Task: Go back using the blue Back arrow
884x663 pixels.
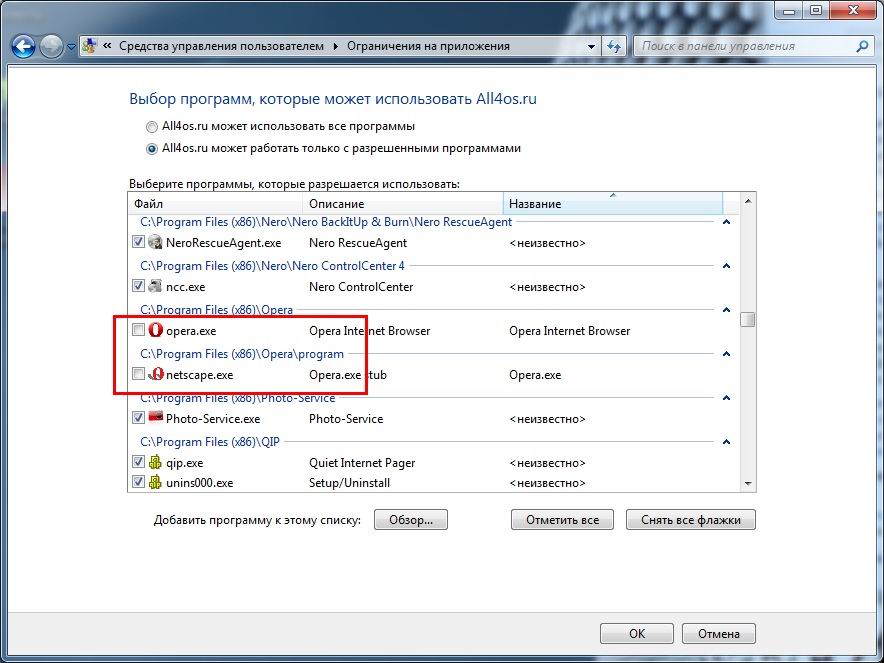Action: (x=23, y=47)
